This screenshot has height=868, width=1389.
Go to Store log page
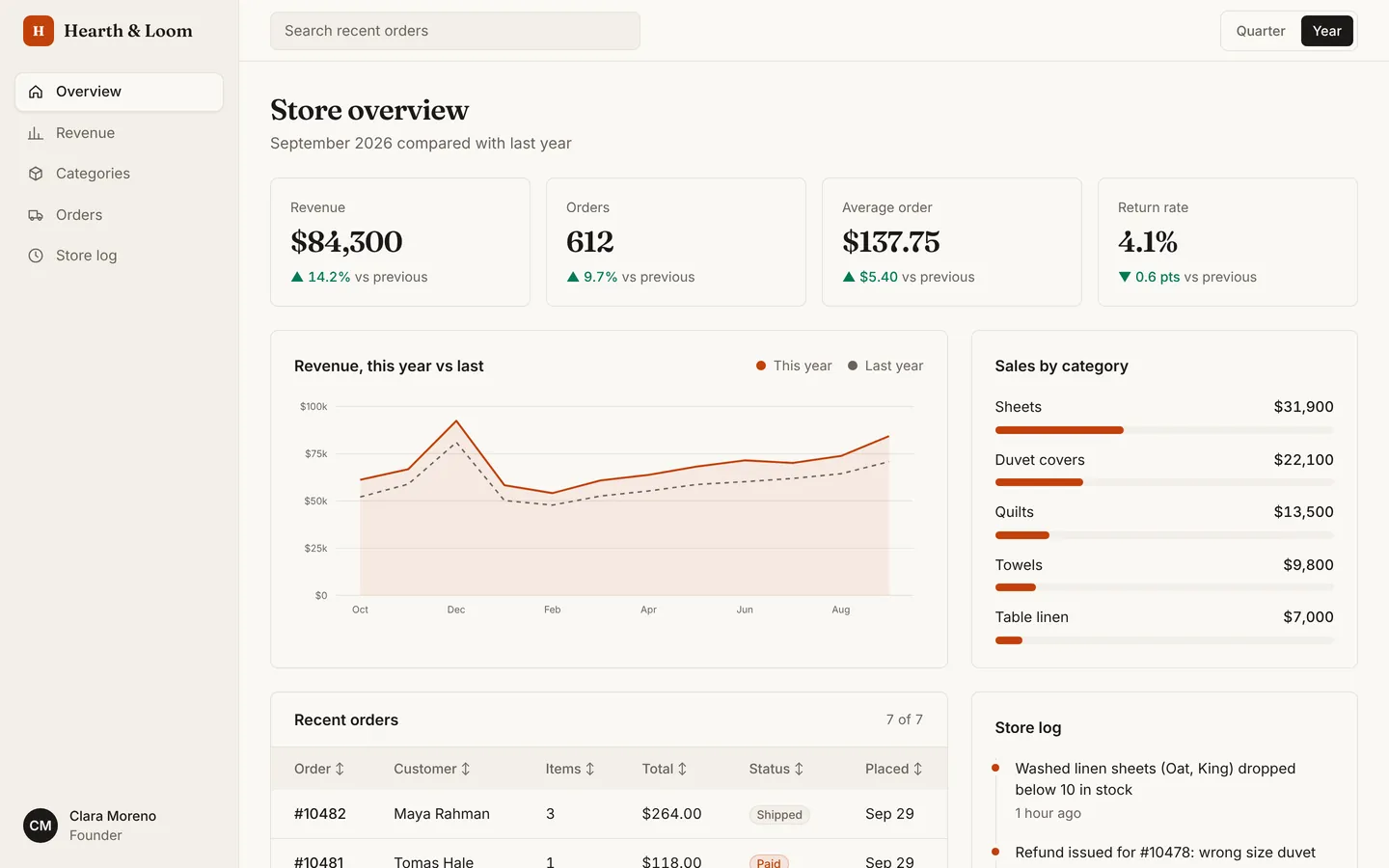[x=120, y=256]
